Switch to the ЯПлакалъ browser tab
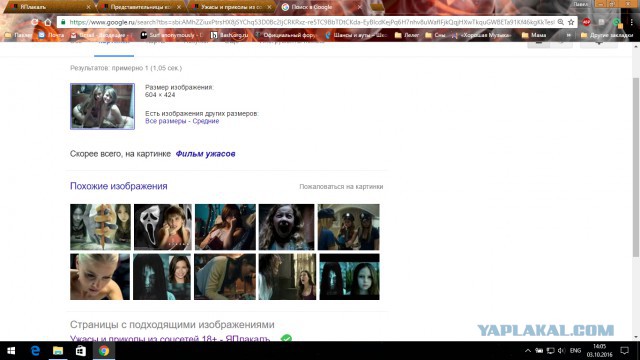This screenshot has height=360, width=640. (48, 7)
